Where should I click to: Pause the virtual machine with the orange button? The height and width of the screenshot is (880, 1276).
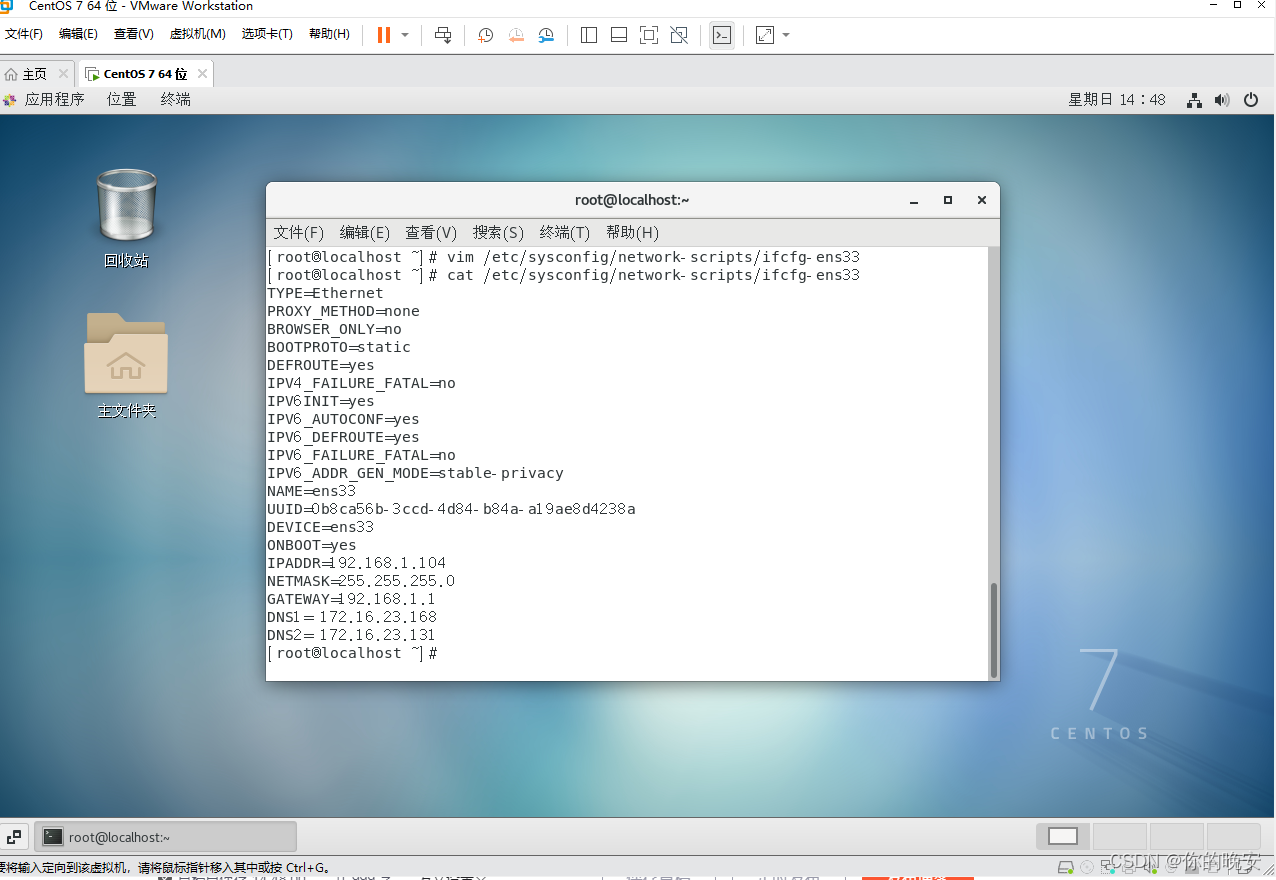pos(384,35)
